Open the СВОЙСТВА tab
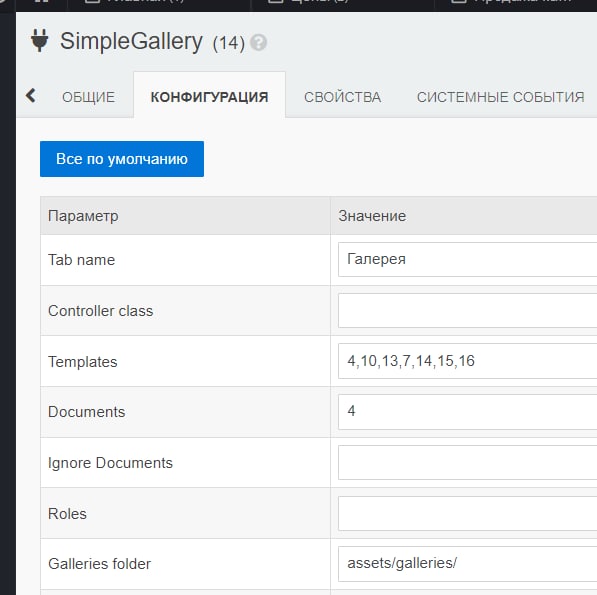597x595 pixels. [x=342, y=97]
